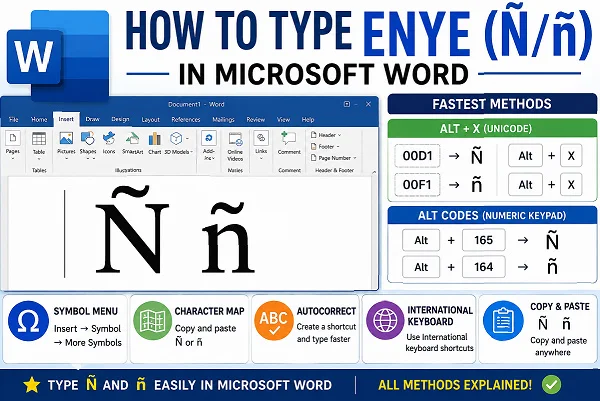Open the Add-ins button
The width and height of the screenshot is (600, 401).
pos(209,145)
